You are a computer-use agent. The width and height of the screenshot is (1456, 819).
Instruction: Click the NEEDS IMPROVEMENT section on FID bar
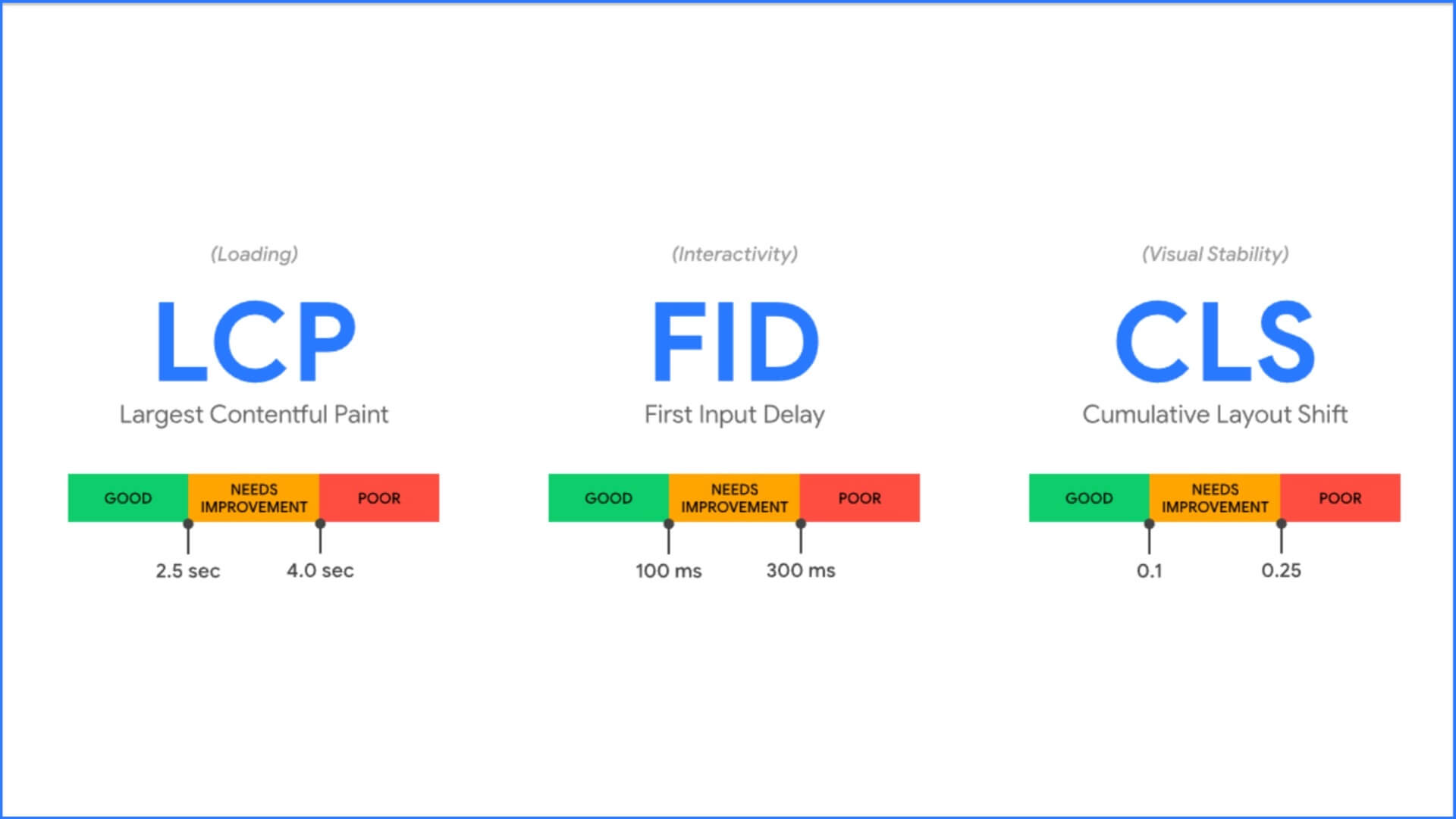tap(733, 497)
